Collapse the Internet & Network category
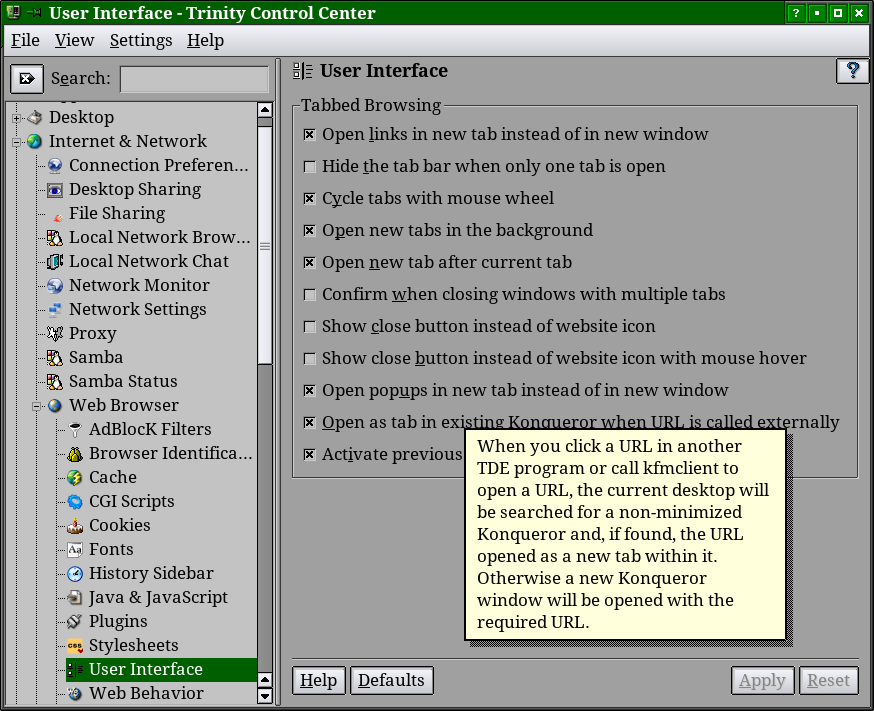 [x=16, y=142]
